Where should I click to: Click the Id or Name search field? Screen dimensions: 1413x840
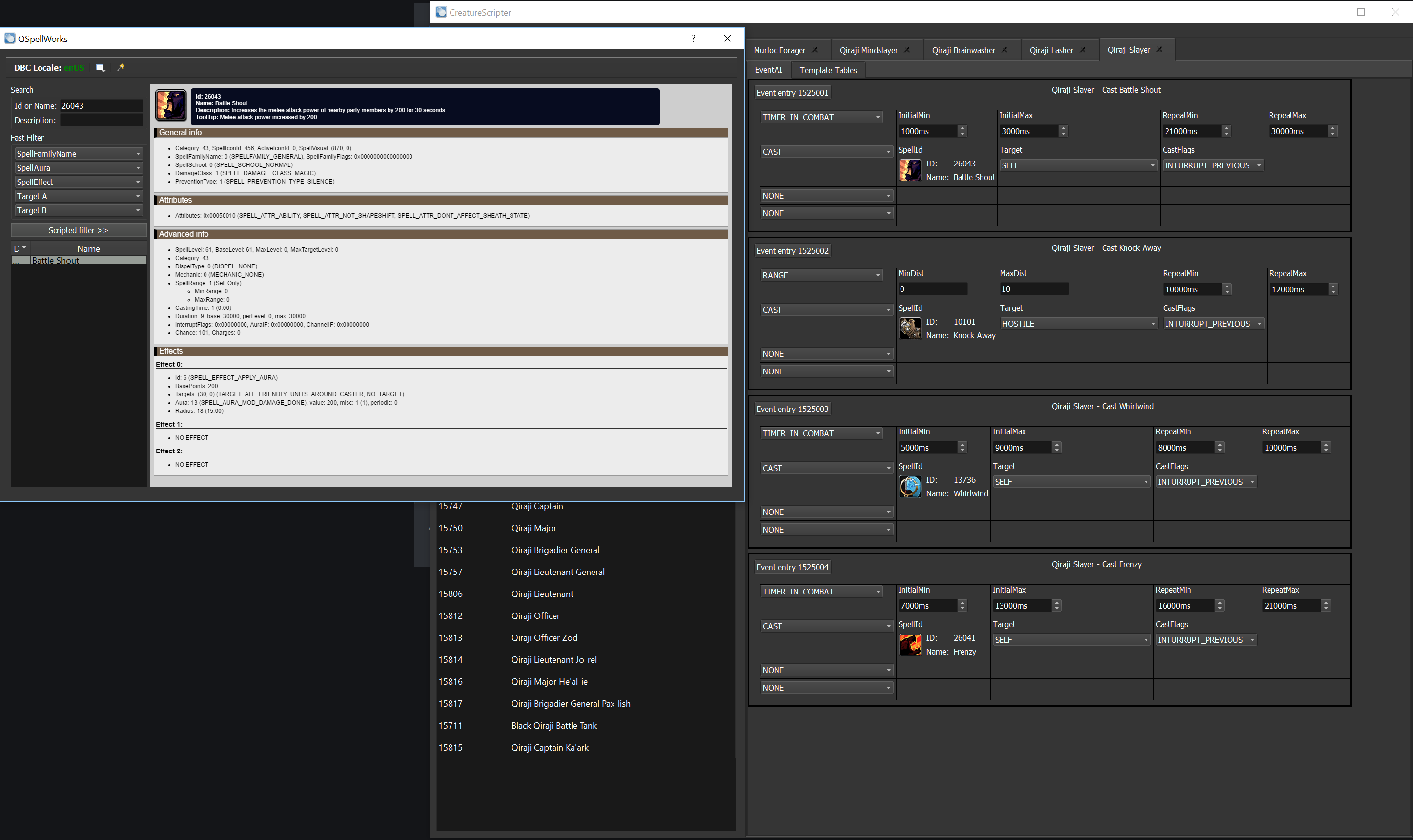click(x=102, y=106)
